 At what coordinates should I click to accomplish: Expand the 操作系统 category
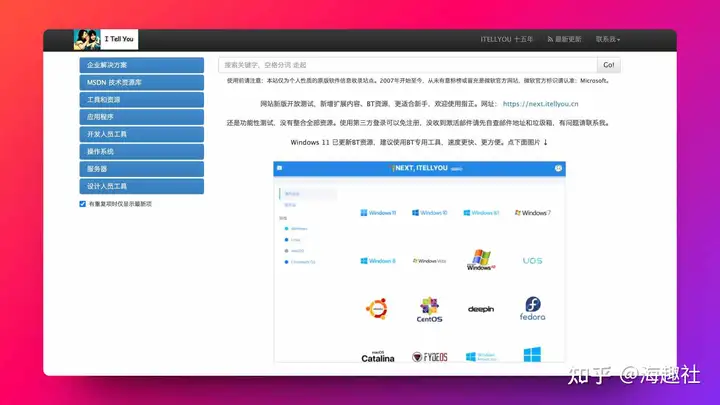[x=128, y=151]
